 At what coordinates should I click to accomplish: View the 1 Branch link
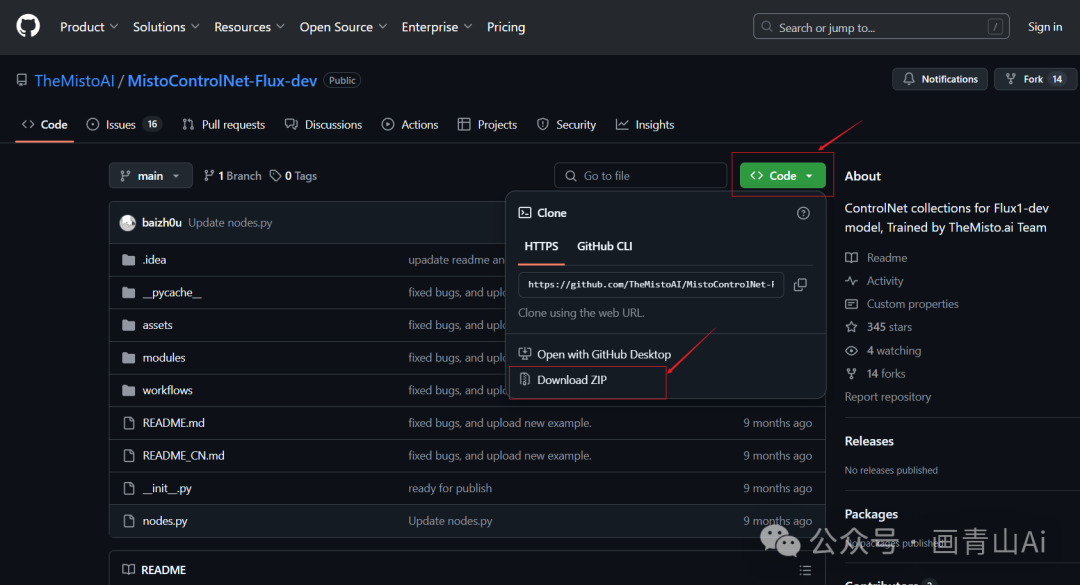pos(233,176)
